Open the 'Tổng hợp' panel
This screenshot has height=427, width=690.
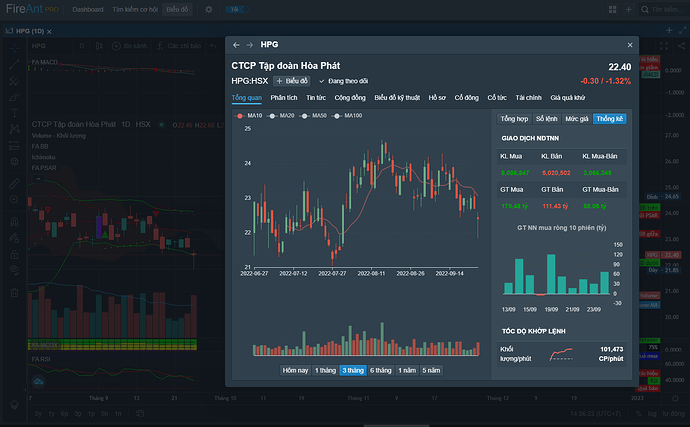point(514,118)
